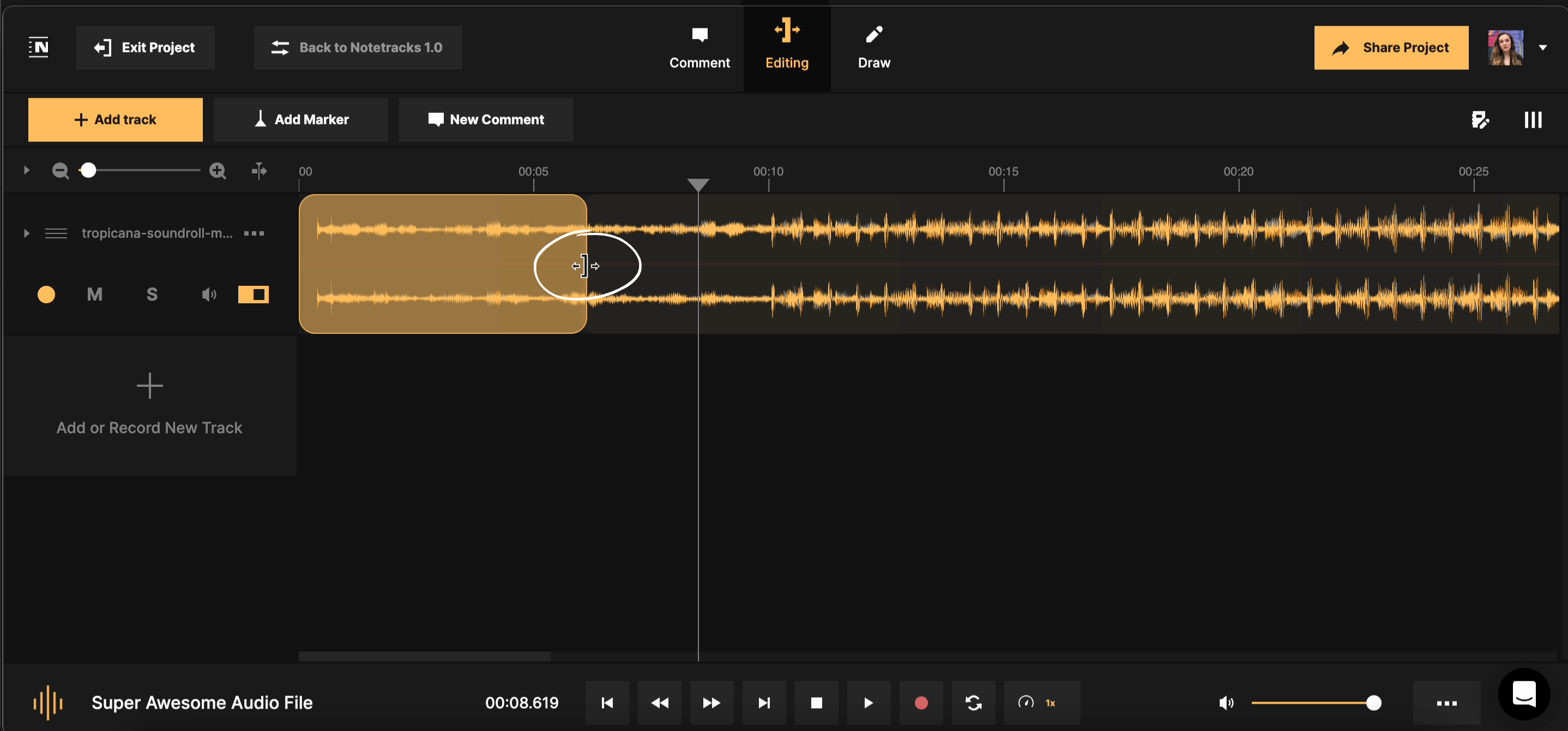This screenshot has width=1568, height=731.
Task: Expand the tropicana track details
Action: point(26,233)
